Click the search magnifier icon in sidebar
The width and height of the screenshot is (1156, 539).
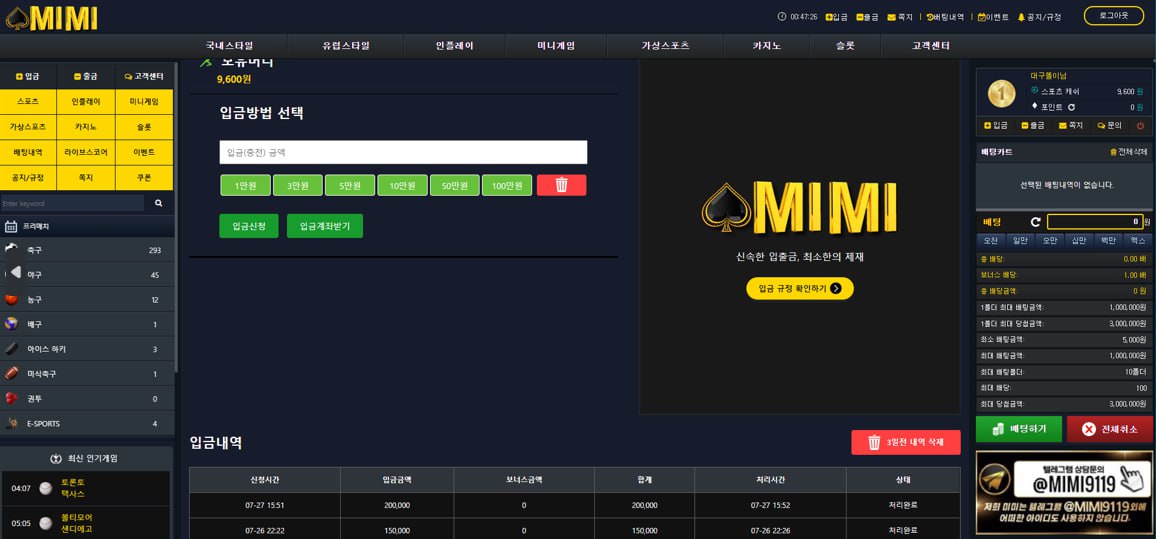pyautogui.click(x=158, y=203)
